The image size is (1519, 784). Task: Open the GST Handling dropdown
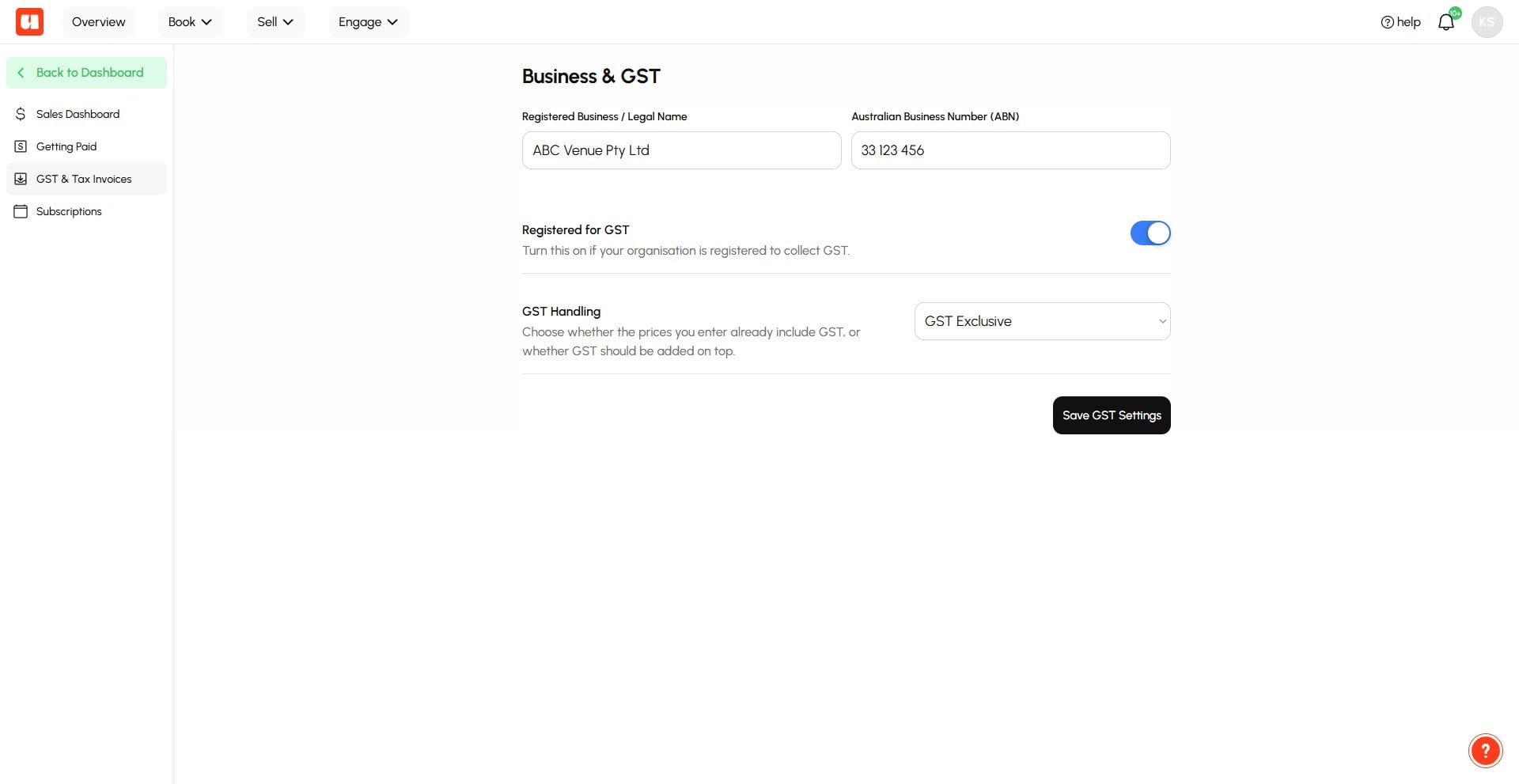[1042, 321]
